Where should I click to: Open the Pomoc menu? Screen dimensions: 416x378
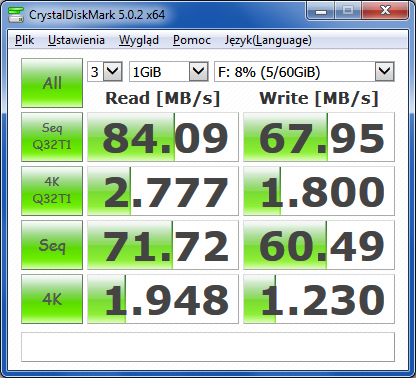(x=192, y=40)
